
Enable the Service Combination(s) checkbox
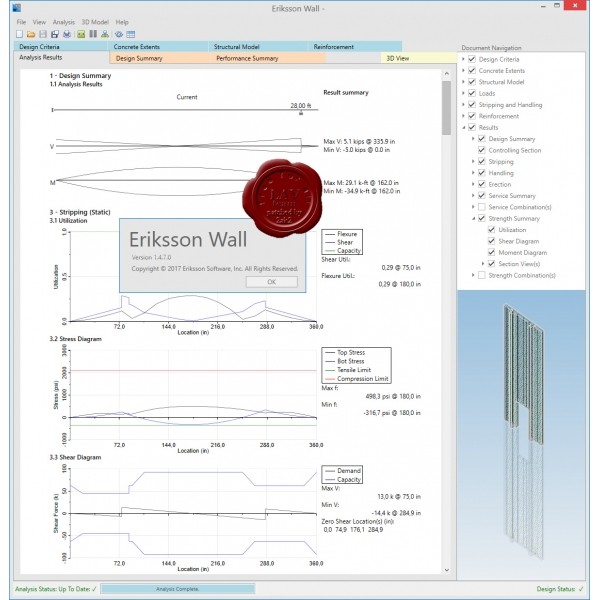click(482, 207)
